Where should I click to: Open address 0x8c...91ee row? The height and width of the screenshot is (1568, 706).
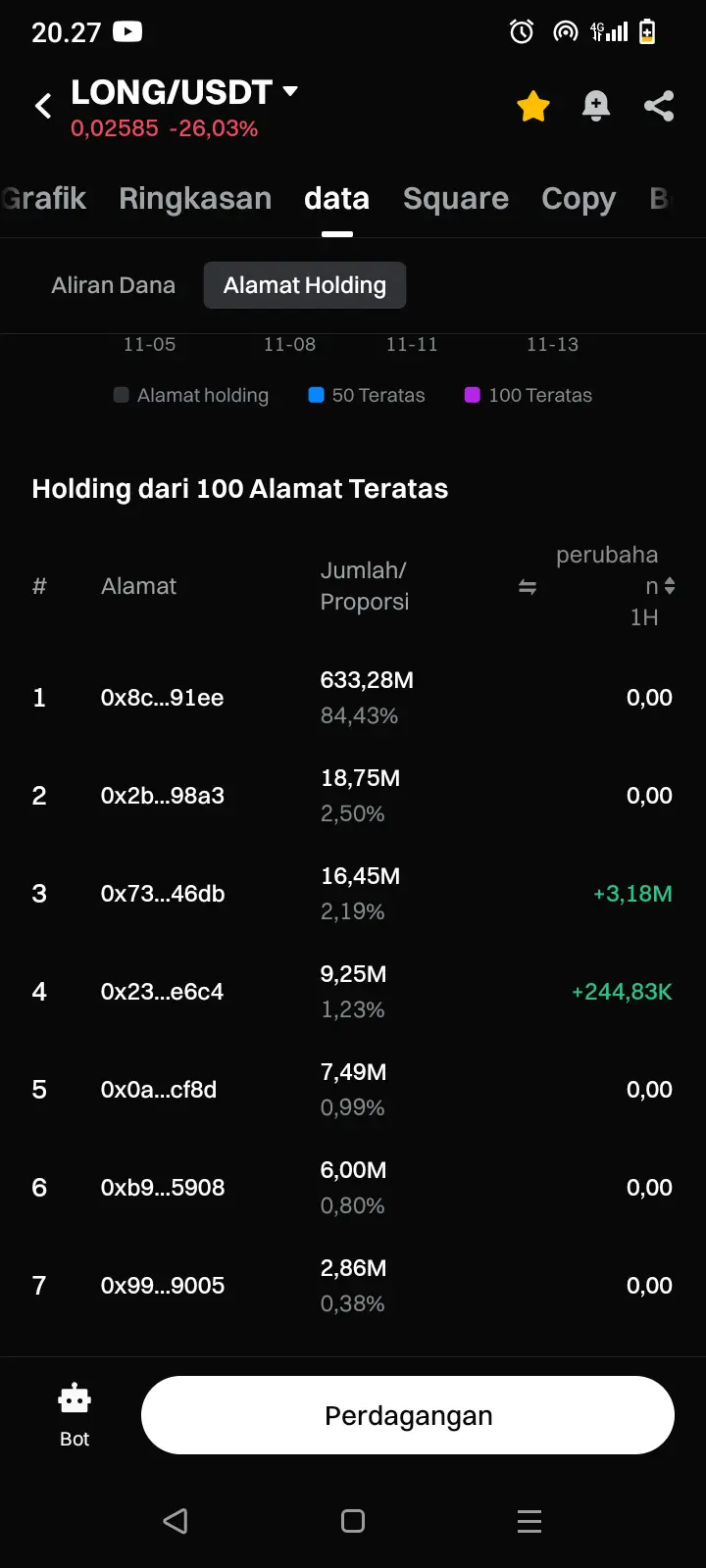pyautogui.click(x=163, y=698)
